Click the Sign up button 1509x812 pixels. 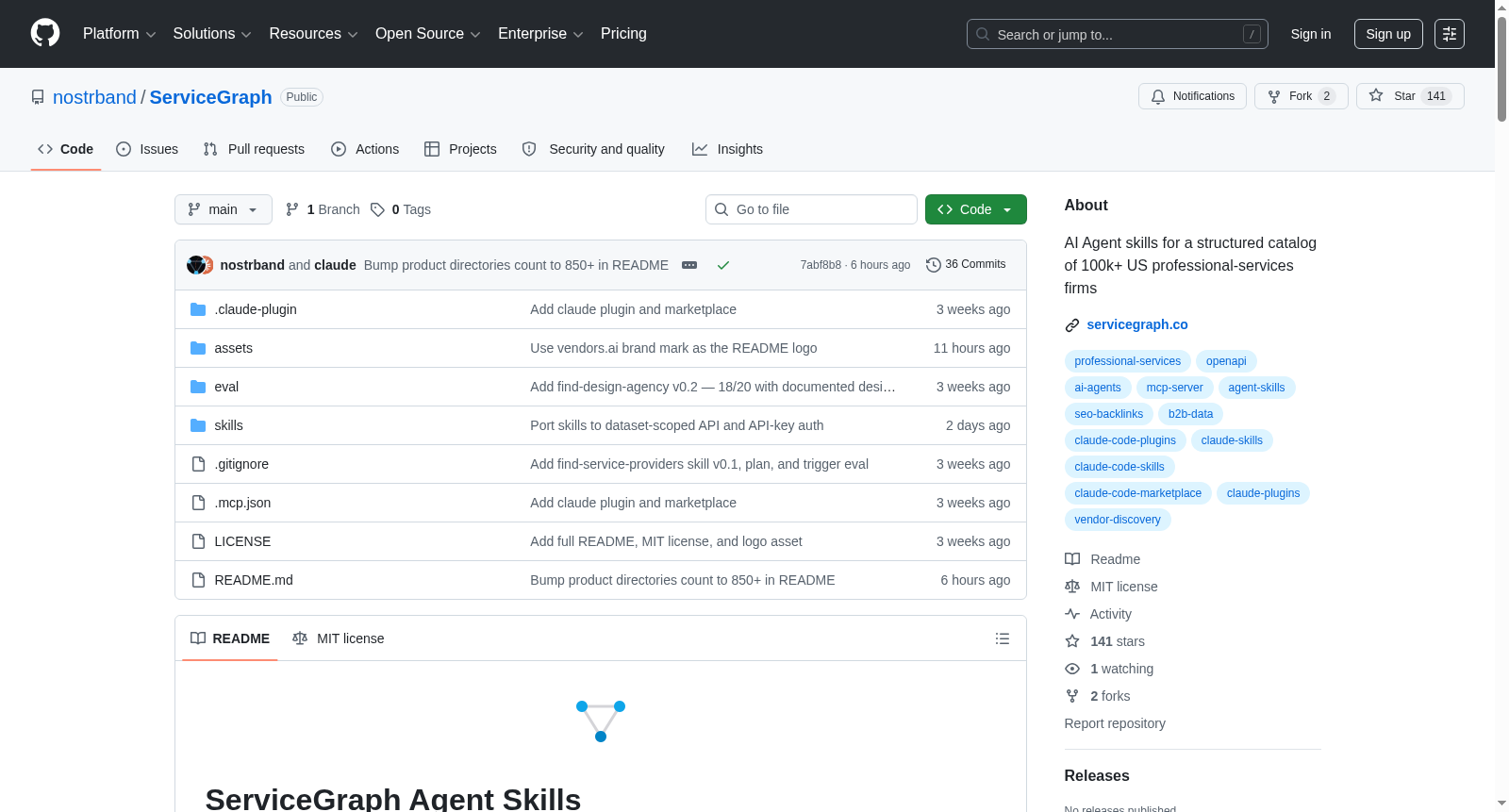tap(1388, 34)
